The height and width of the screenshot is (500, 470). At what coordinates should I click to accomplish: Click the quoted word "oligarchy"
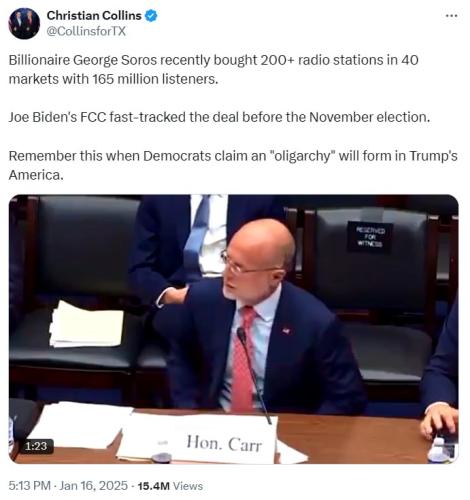(x=304, y=156)
